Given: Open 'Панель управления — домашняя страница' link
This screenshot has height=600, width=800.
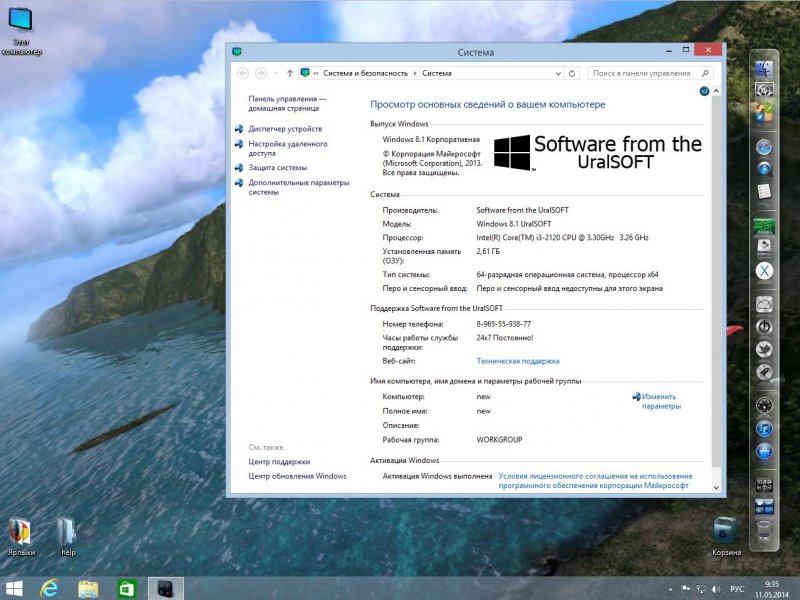Looking at the screenshot, I should coord(287,104).
